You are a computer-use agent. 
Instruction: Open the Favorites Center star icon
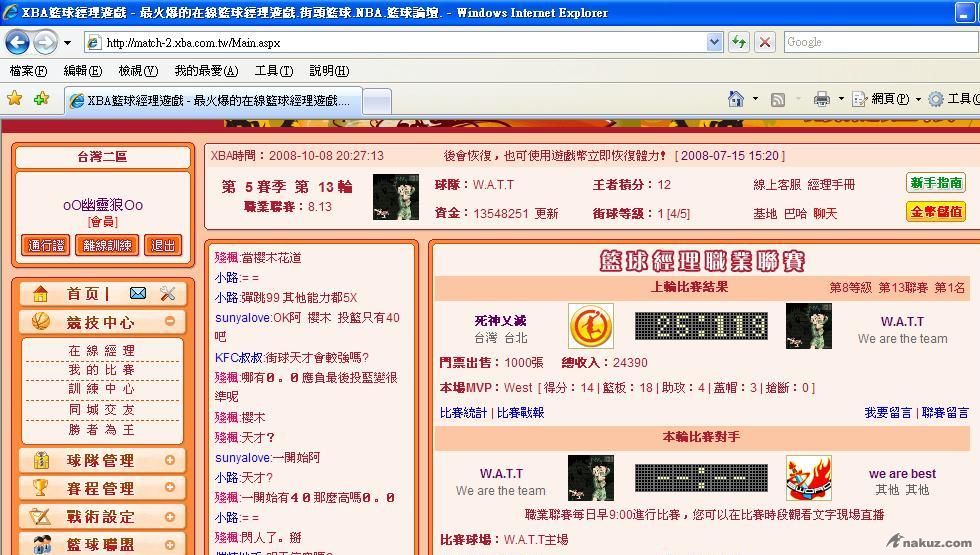[14, 99]
